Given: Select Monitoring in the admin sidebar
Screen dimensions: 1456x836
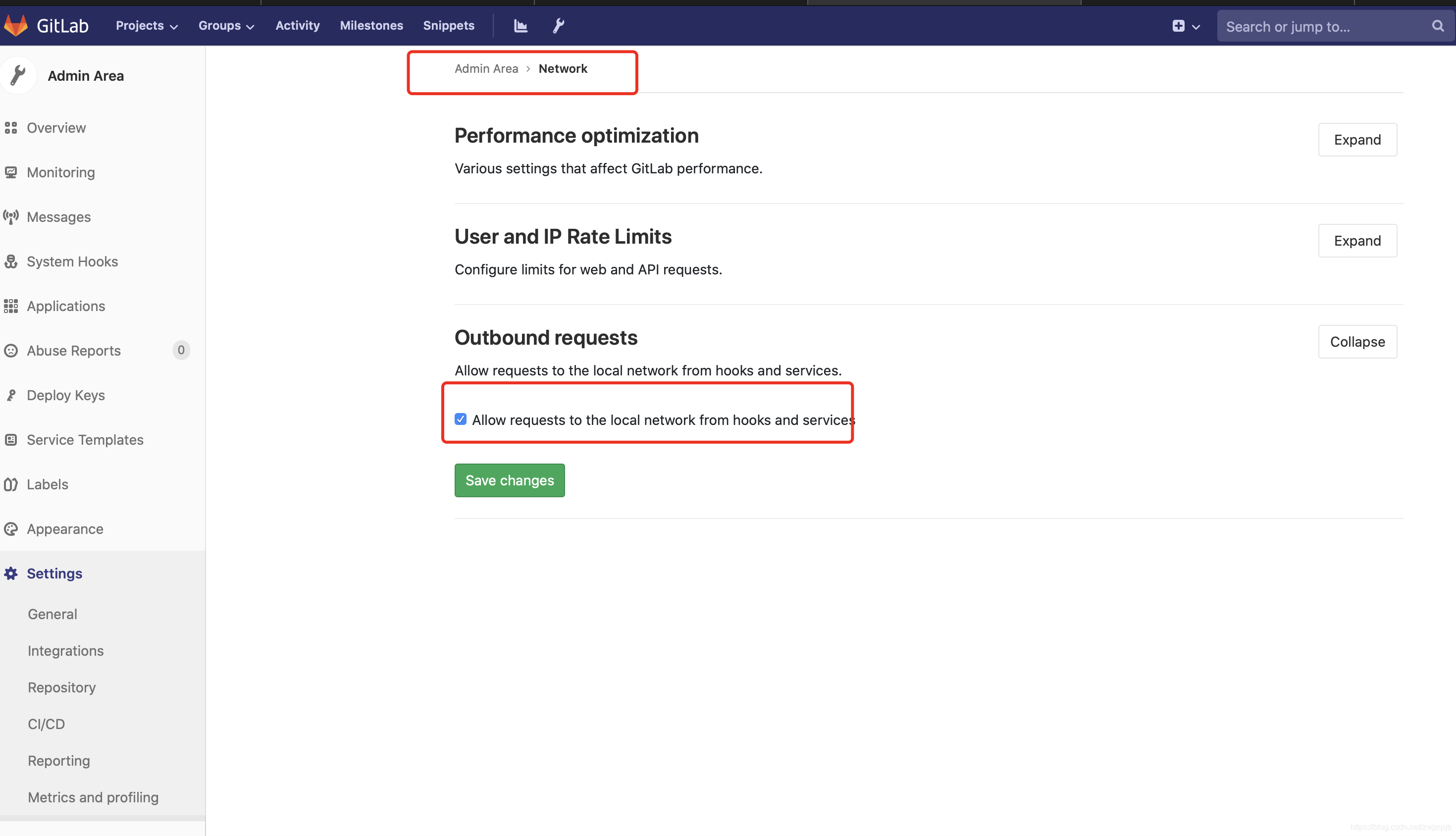Looking at the screenshot, I should (x=60, y=172).
